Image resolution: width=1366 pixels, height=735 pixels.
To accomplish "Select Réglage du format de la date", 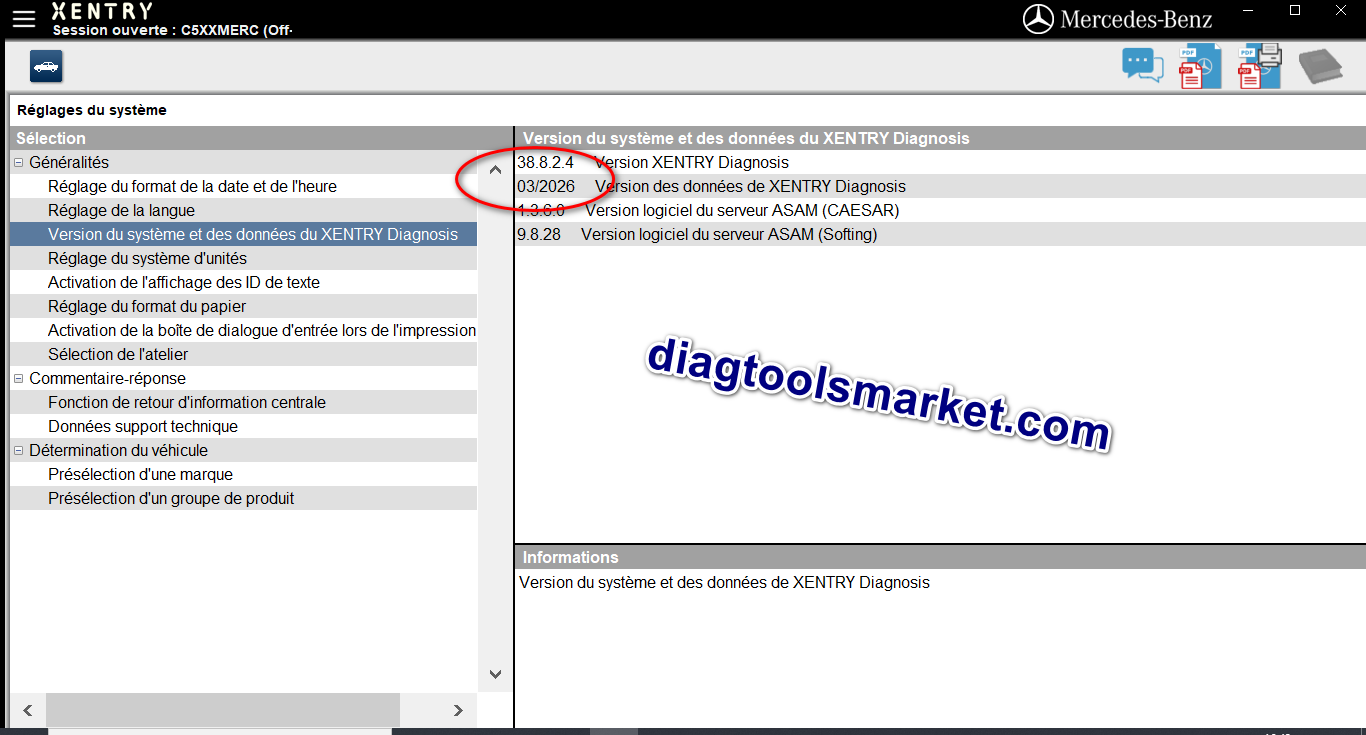I will [x=192, y=186].
